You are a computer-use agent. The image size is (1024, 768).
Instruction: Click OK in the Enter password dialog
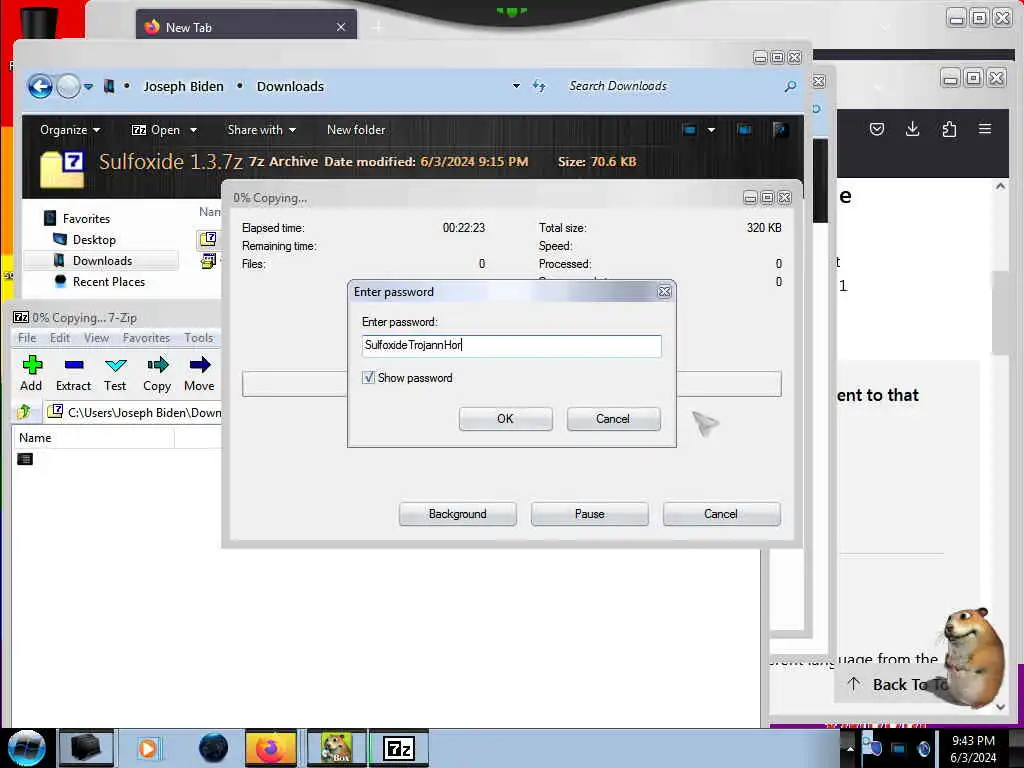point(505,419)
